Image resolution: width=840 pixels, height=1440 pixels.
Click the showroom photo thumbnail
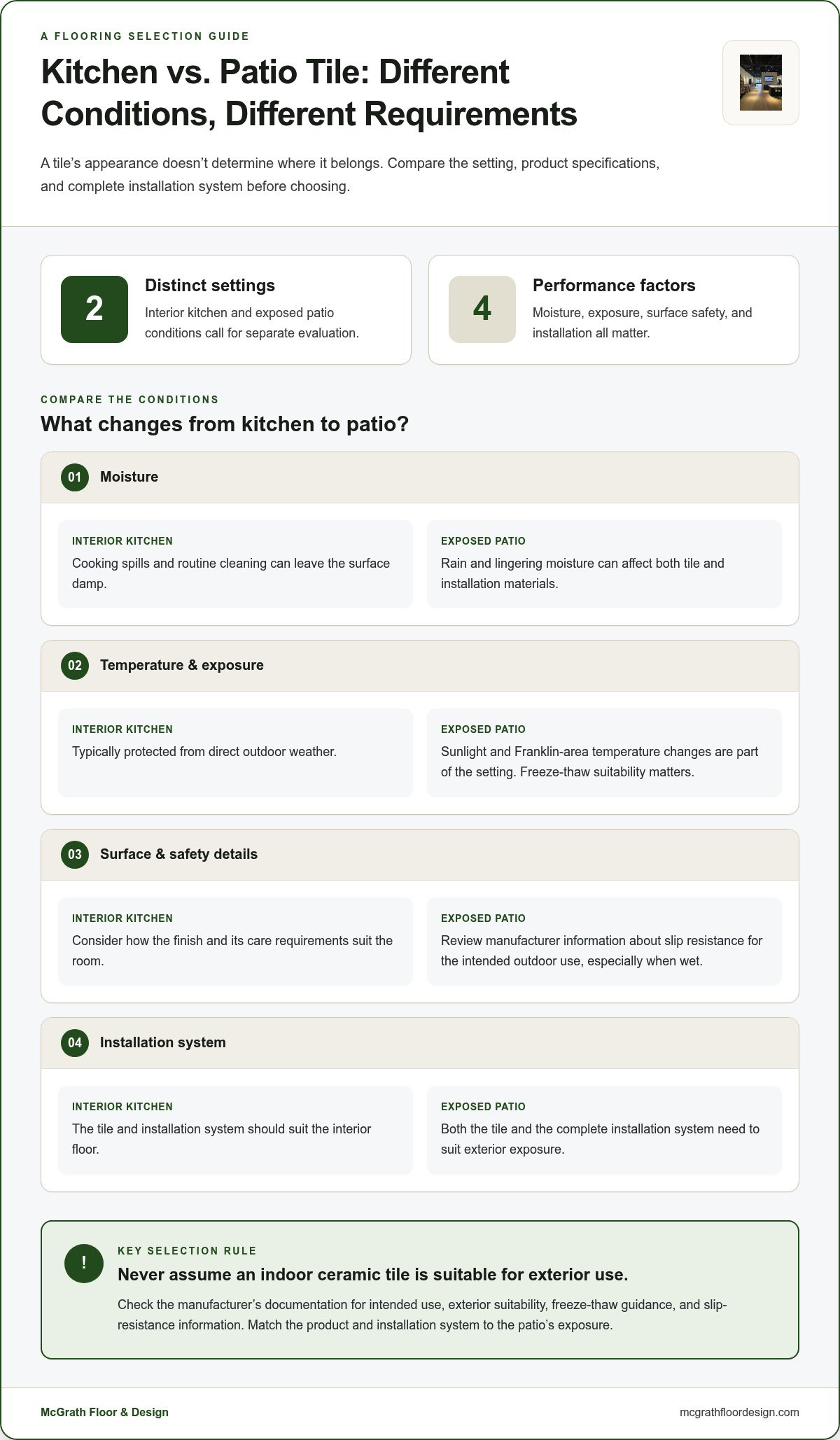coord(761,83)
